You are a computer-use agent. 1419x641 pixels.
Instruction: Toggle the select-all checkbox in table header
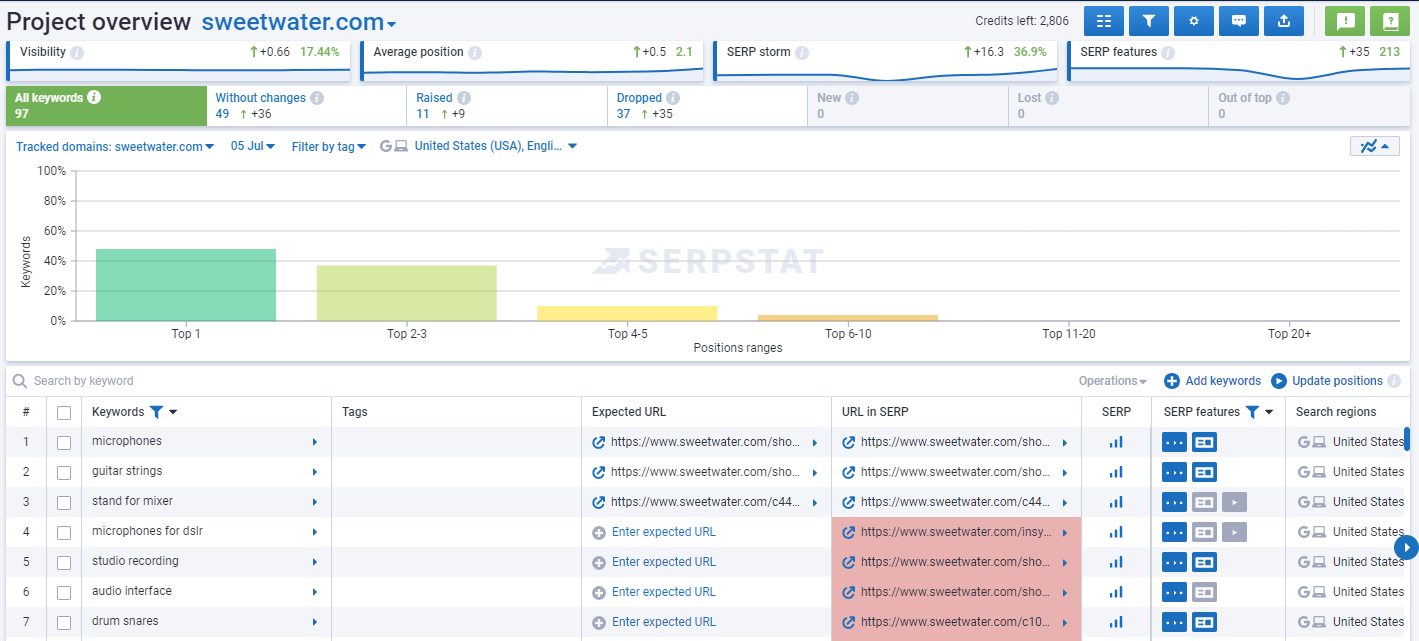[x=64, y=412]
